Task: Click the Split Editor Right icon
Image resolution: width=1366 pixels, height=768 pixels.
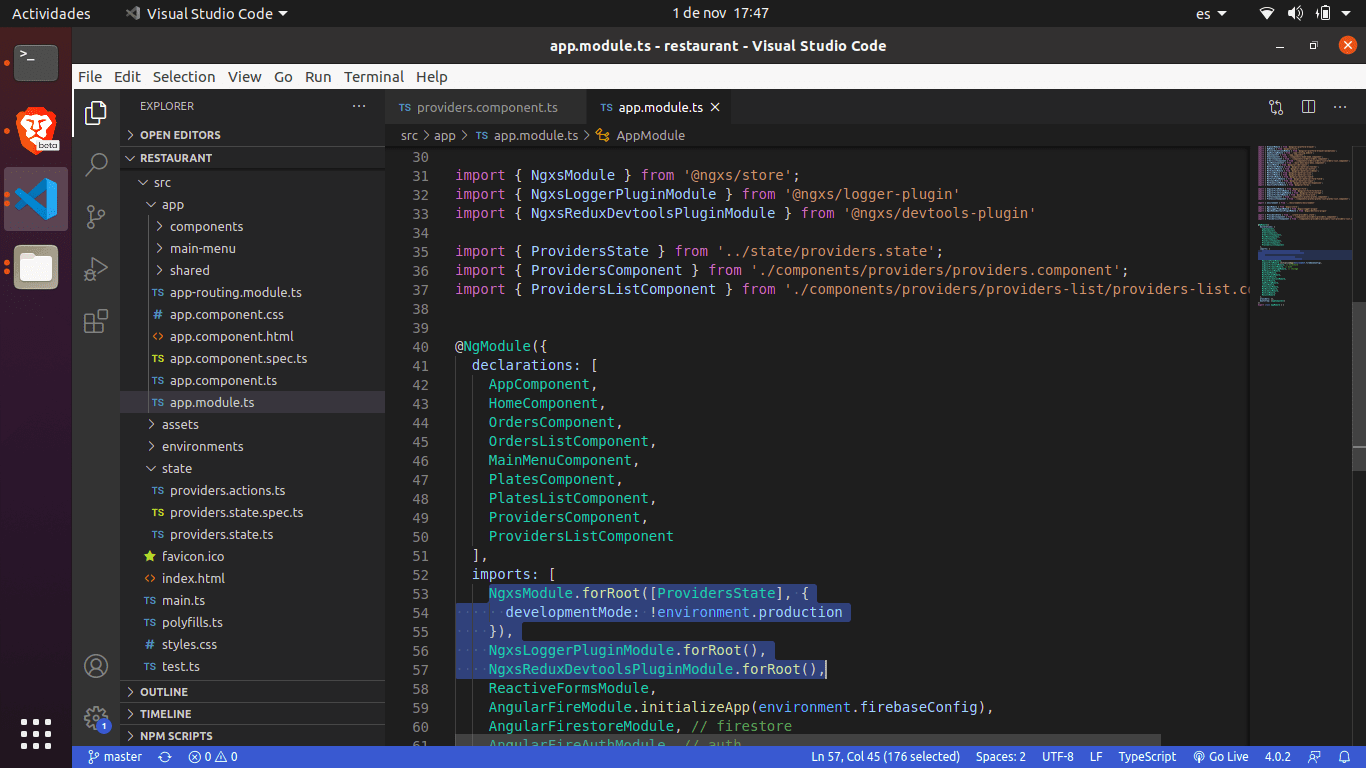Action: (1308, 107)
